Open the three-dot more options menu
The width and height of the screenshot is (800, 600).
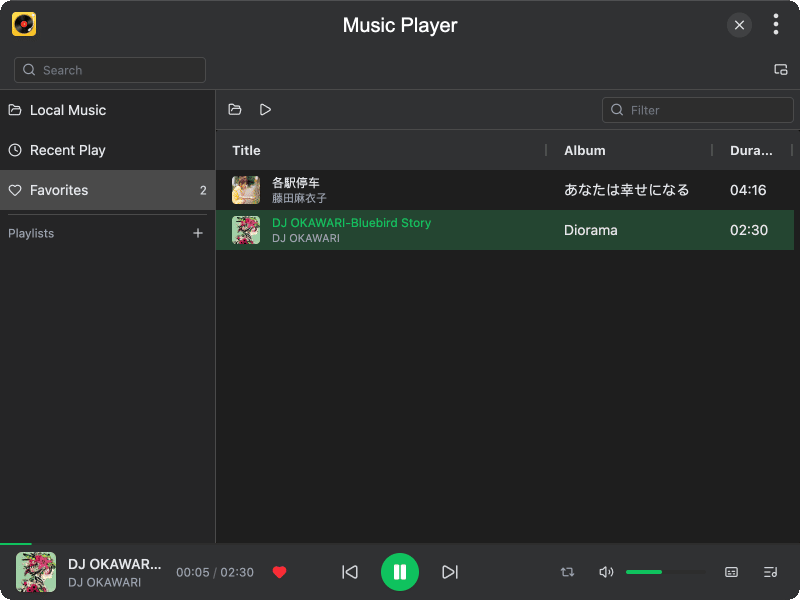click(x=776, y=24)
